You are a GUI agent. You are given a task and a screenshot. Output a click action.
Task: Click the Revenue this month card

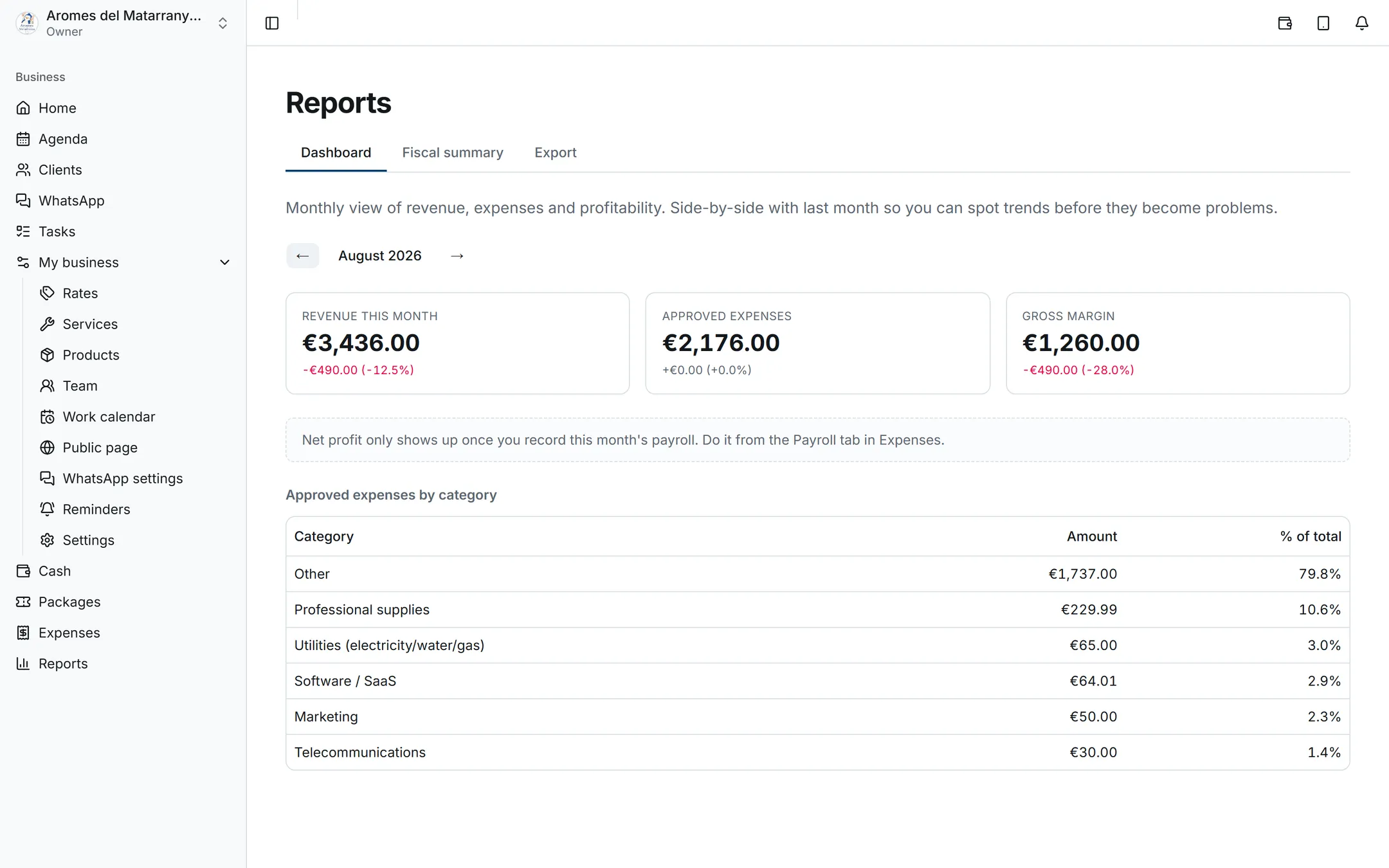pyautogui.click(x=457, y=343)
